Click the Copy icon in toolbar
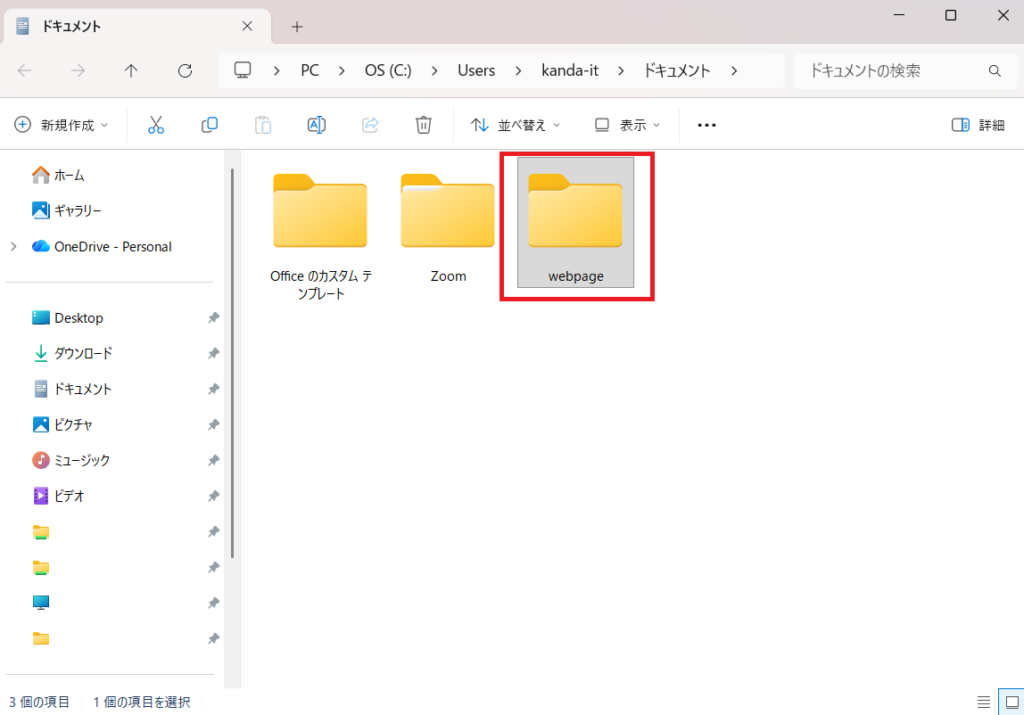Screen dimensions: 1024x715 click(209, 125)
